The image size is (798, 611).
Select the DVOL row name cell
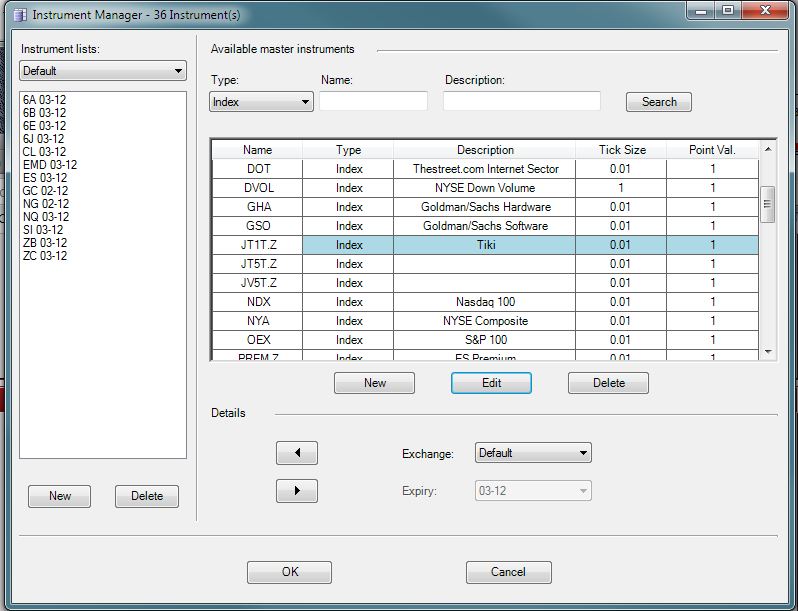click(x=258, y=188)
